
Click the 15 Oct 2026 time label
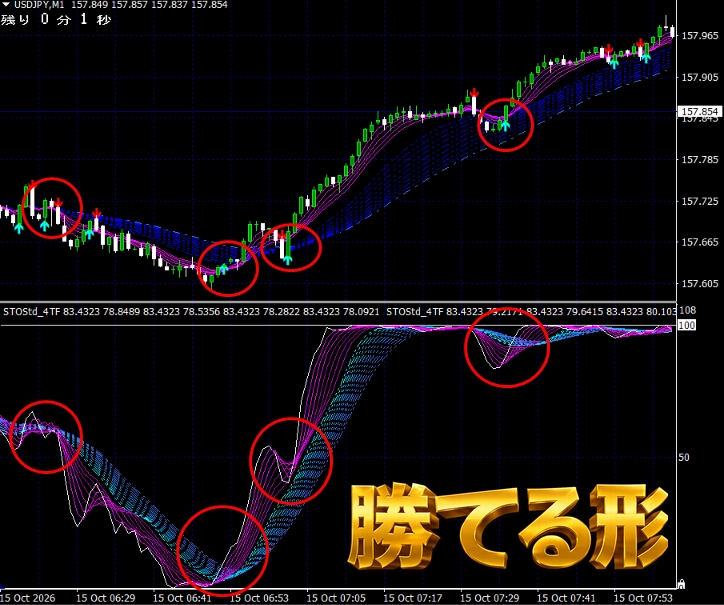[28, 598]
